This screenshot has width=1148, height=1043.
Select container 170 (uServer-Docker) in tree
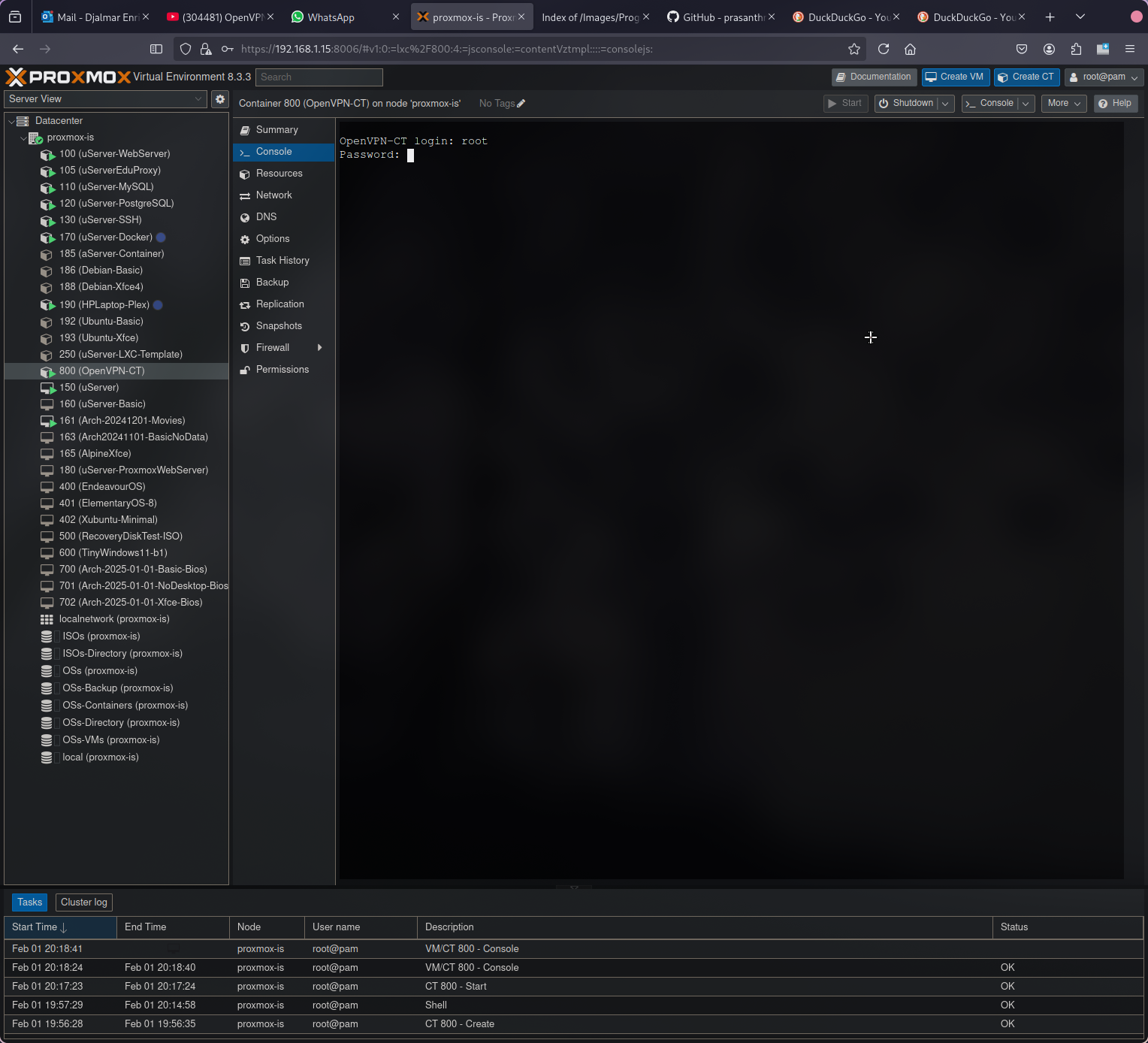(105, 237)
